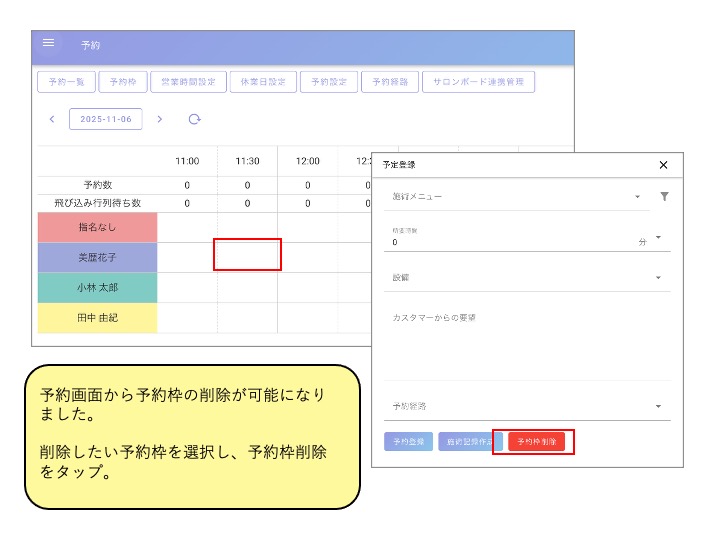The height and width of the screenshot is (540, 720).
Task: Open the hamburger navigation menu
Action: coord(48,43)
